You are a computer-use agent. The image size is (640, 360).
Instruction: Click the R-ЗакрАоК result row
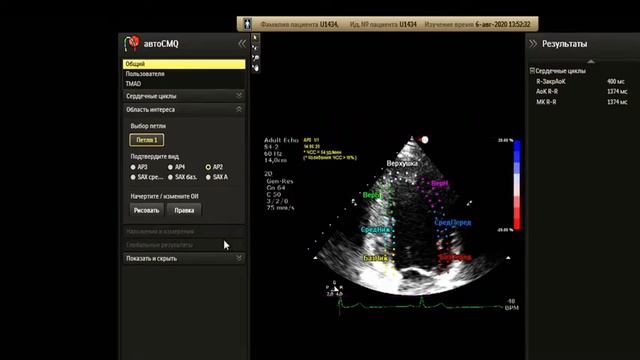pyautogui.click(x=582, y=81)
